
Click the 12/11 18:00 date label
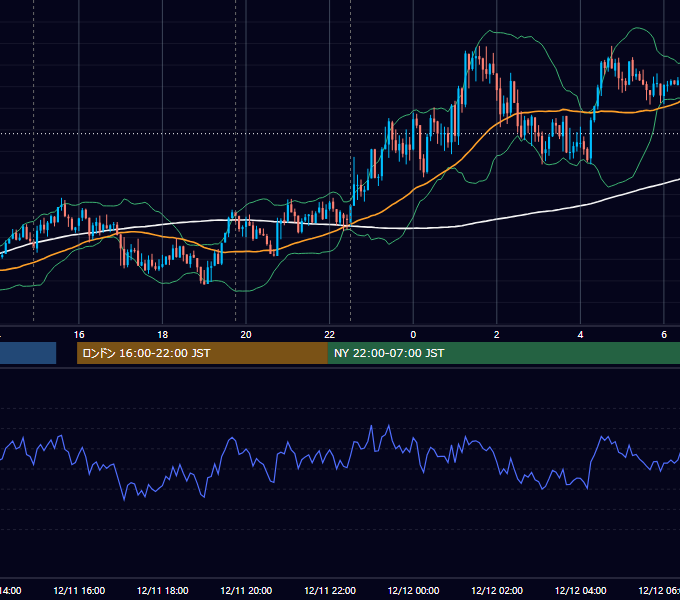[163, 590]
